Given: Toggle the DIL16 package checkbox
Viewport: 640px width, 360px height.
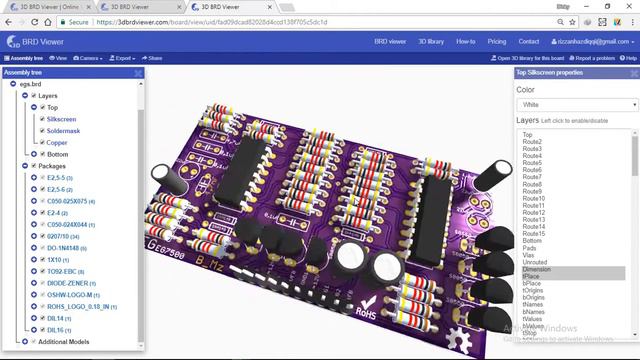Looking at the screenshot, I should coord(42,330).
